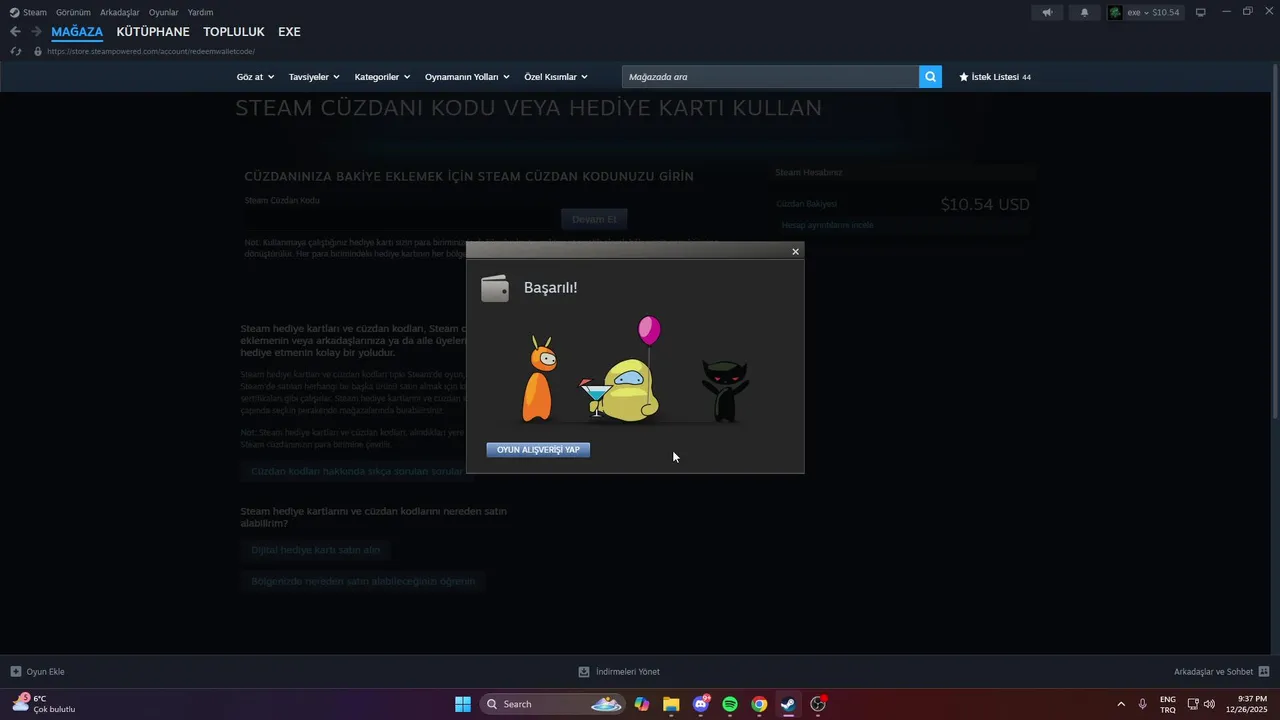This screenshot has height=720, width=1280.
Task: Open File Explorer from taskbar
Action: click(x=671, y=704)
